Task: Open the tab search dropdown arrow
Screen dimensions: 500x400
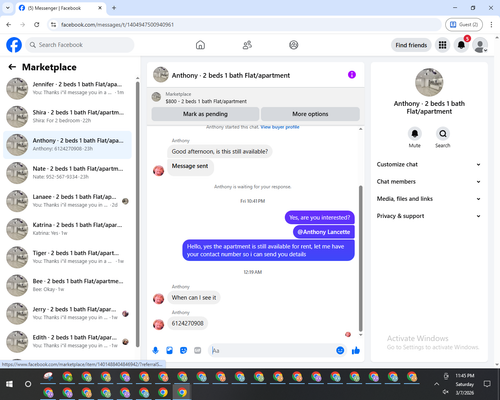Action: tap(8, 8)
